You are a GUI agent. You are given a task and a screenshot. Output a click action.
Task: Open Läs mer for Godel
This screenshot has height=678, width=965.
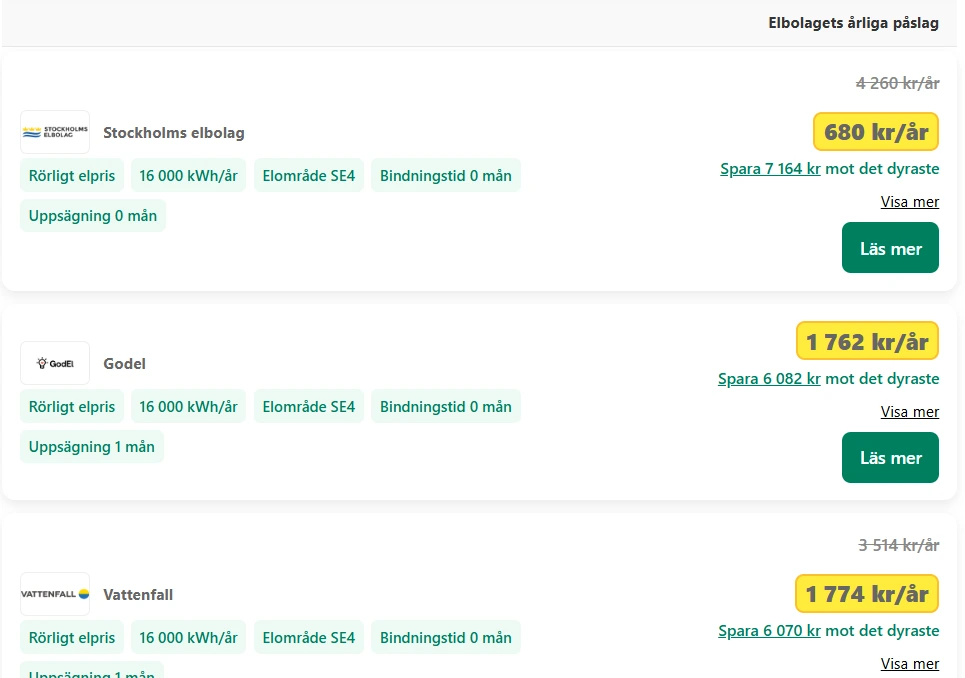(890, 458)
